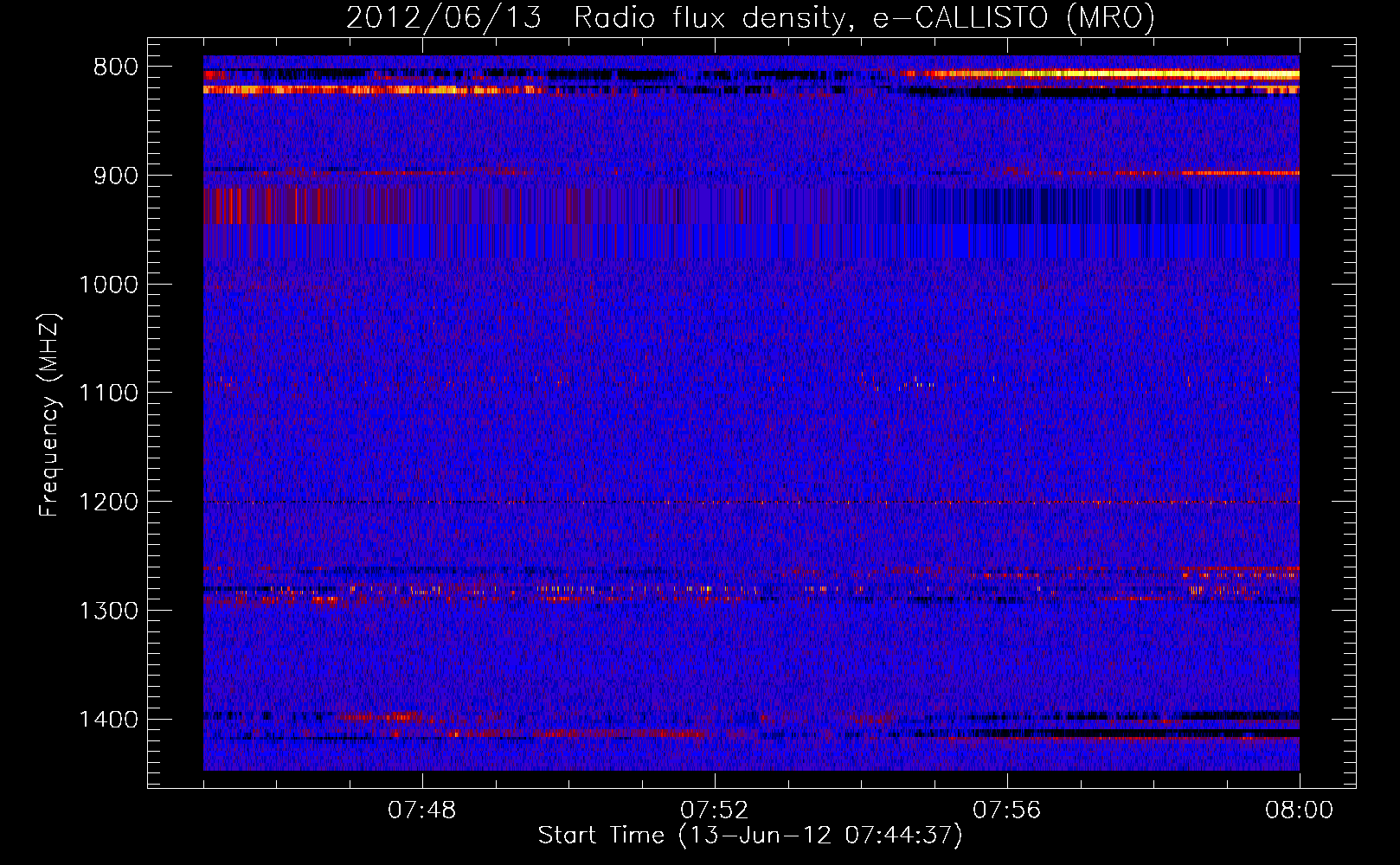Click the 'Start Time (13-Jun-12 07:44:37)' label
Screen dimensions: 1400x865
pos(750,836)
